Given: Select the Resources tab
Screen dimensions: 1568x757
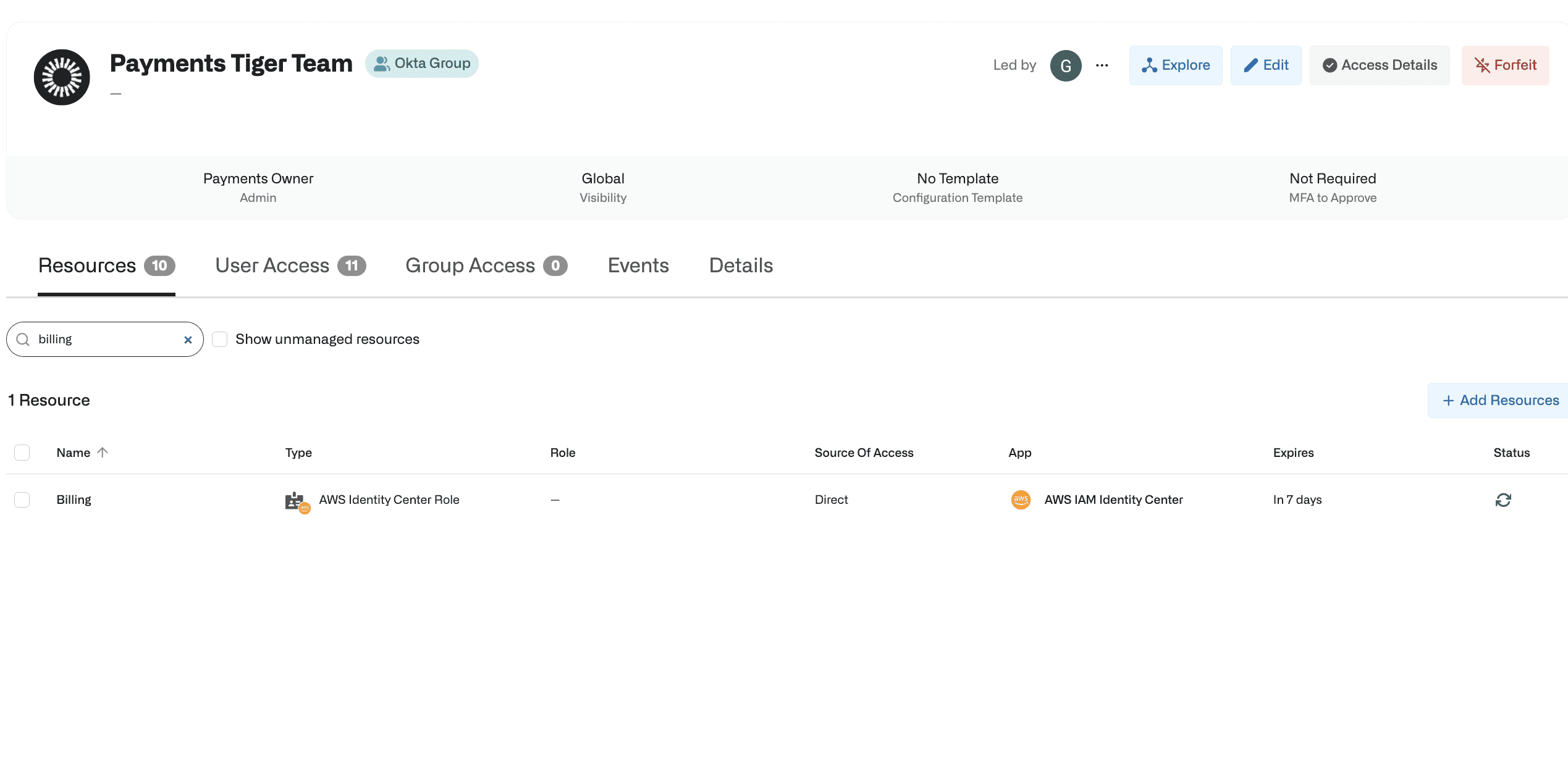Looking at the screenshot, I should (106, 266).
